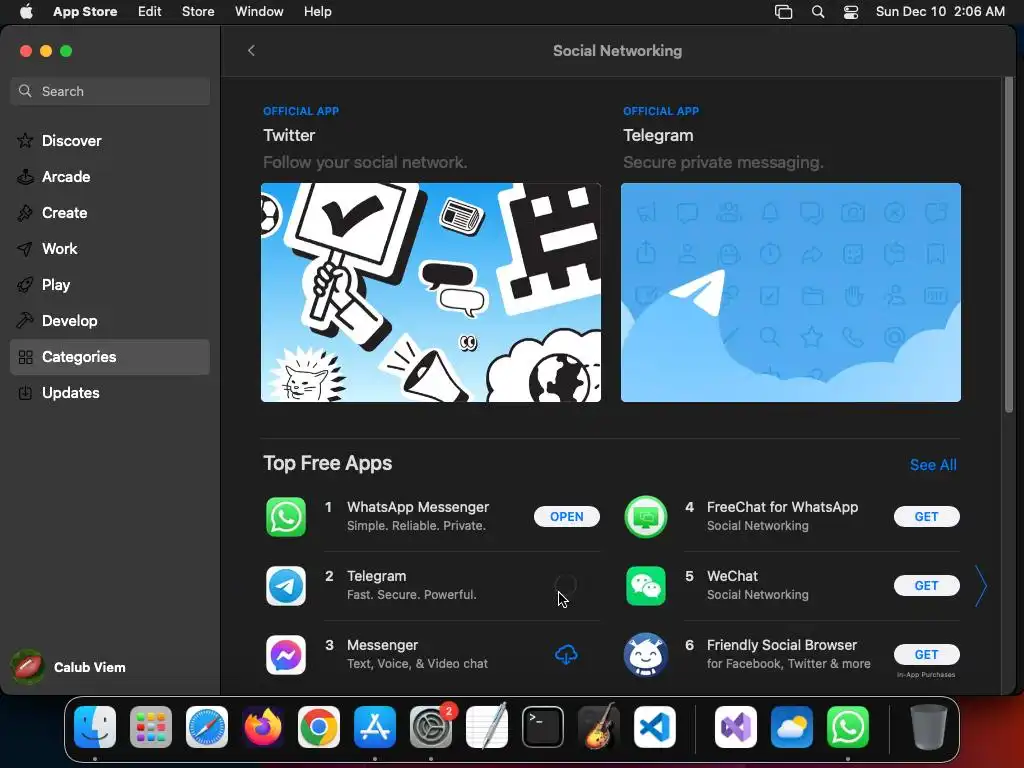Get Friendly Social Browser
The image size is (1024, 768).
click(x=926, y=654)
